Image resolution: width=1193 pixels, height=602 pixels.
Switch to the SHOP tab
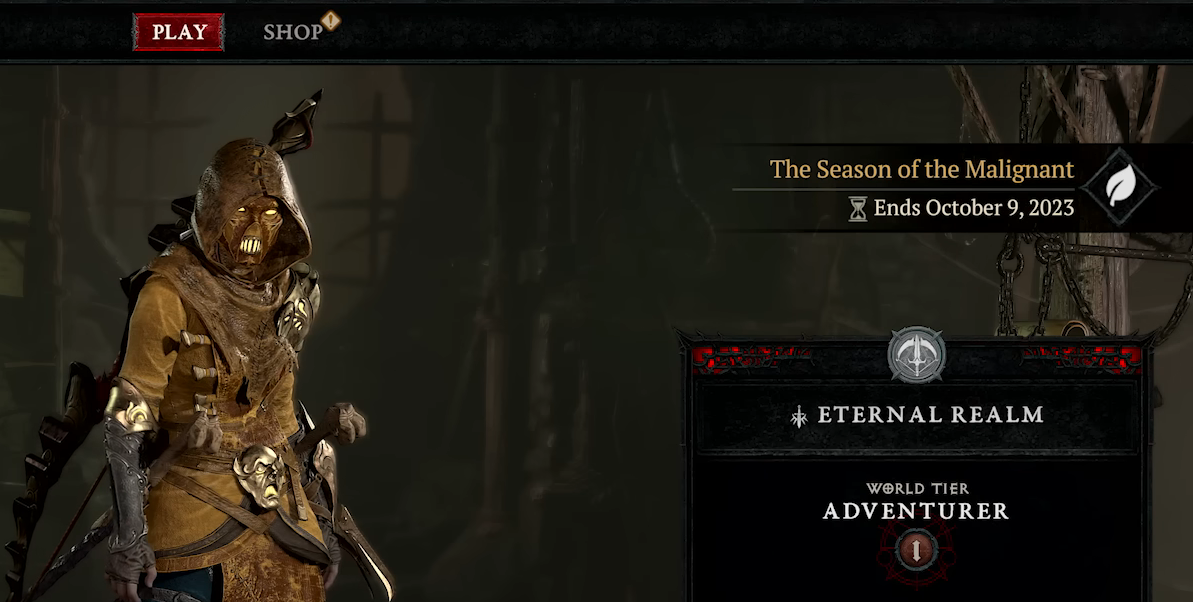293,32
